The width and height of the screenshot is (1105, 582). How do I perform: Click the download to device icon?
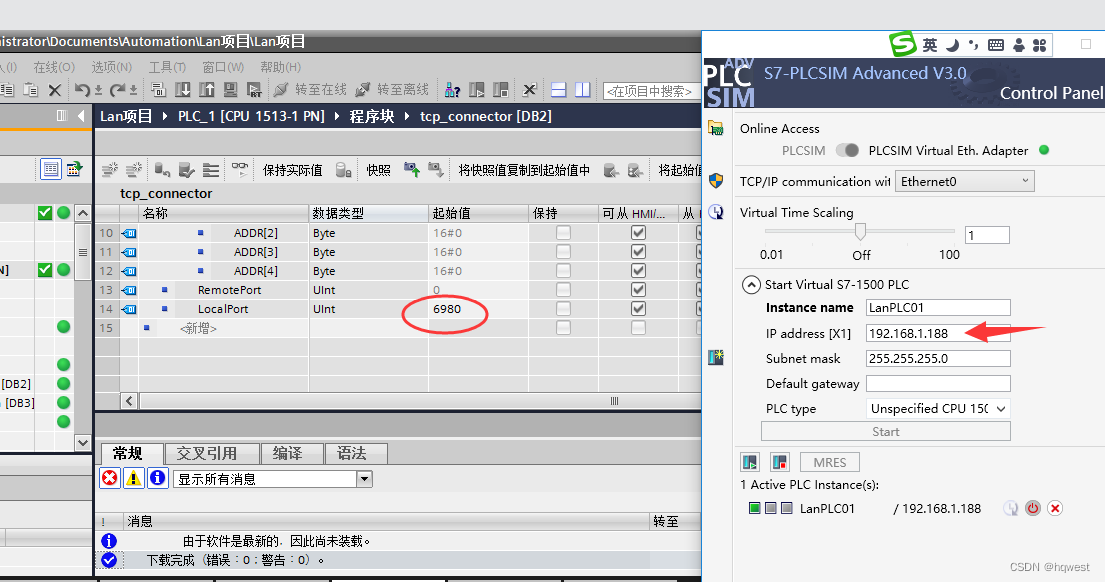pyautogui.click(x=183, y=90)
